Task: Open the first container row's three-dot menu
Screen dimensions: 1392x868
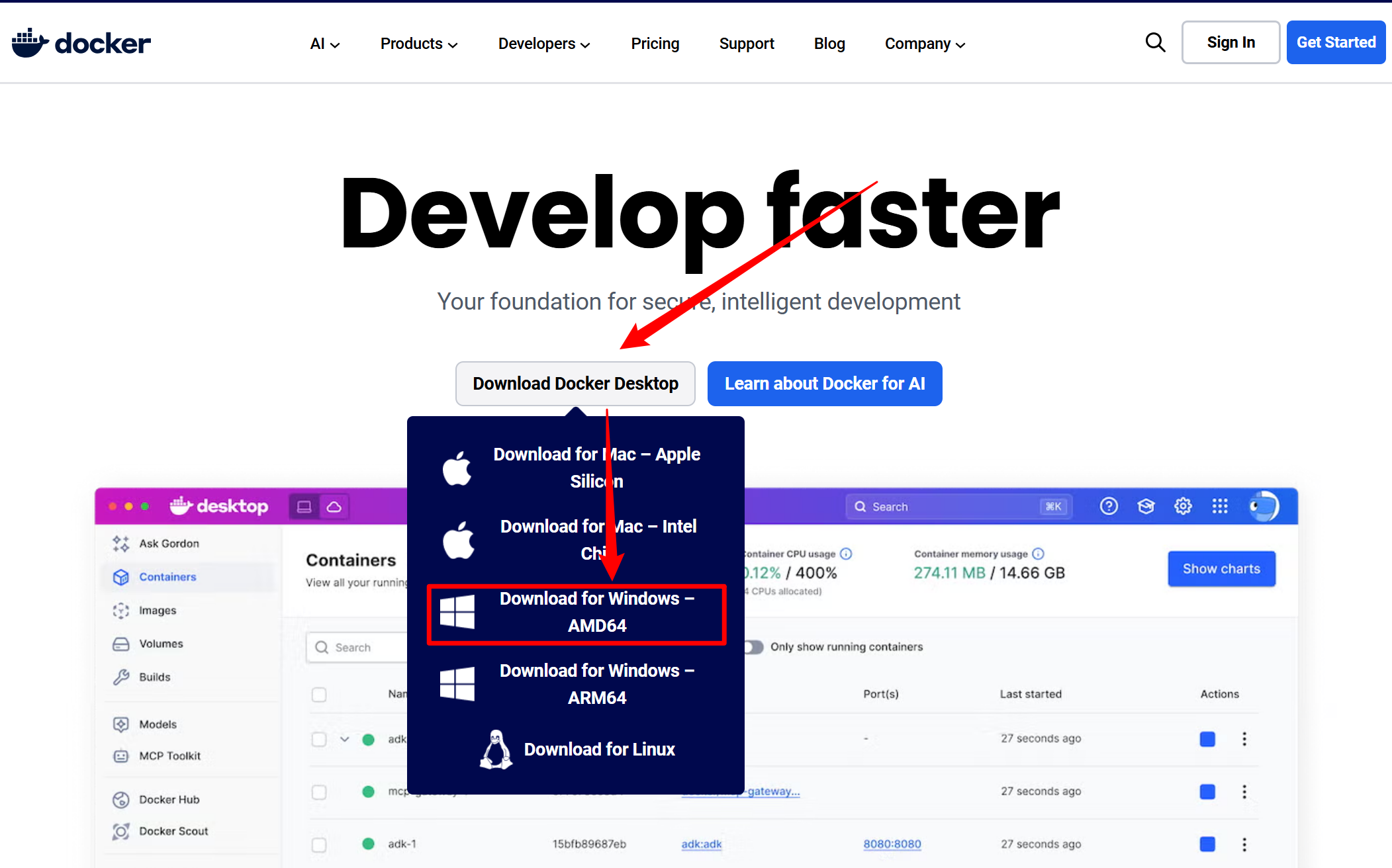Action: point(1244,739)
